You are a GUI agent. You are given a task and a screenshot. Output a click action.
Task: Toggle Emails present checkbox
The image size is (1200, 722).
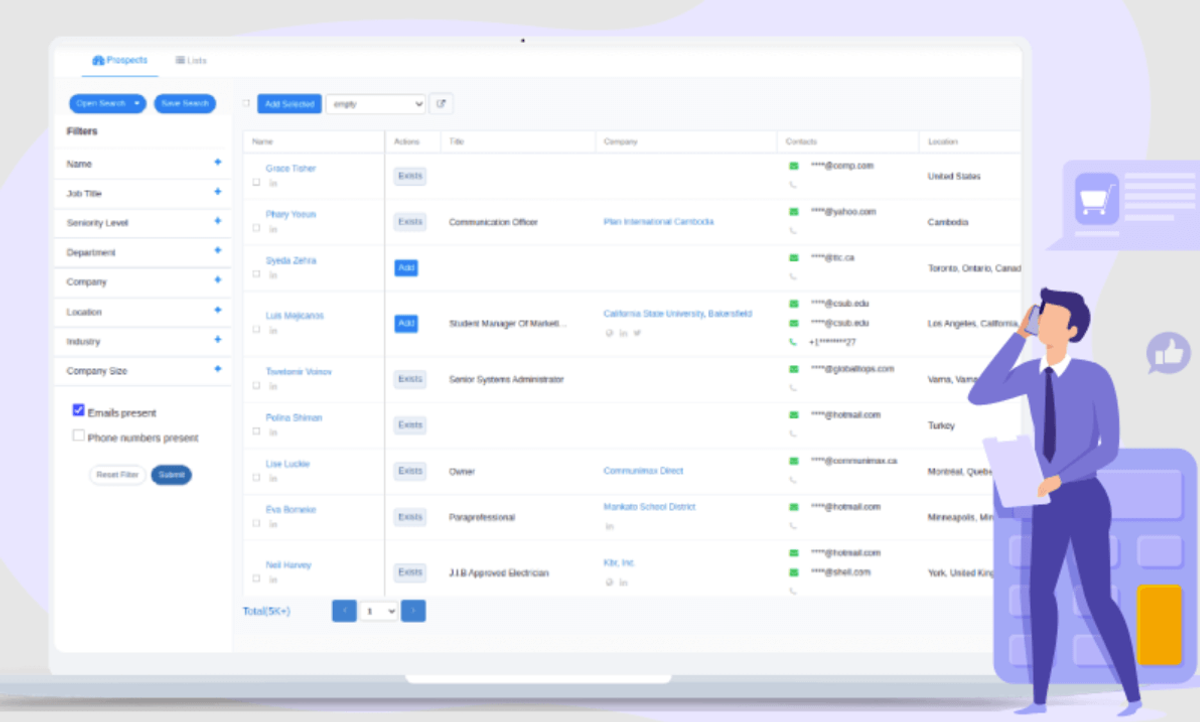(x=79, y=410)
